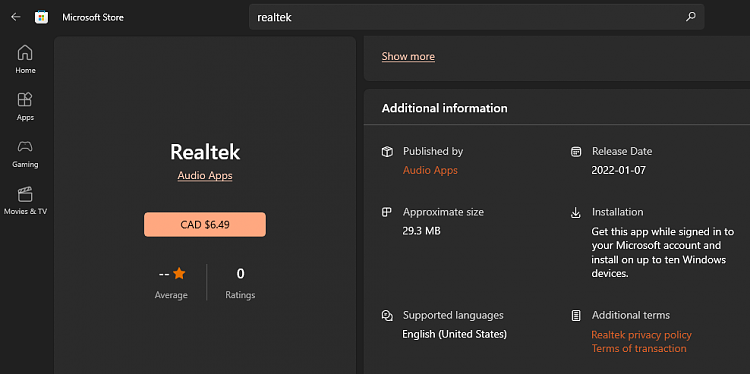Click the Approximate size icon

pyautogui.click(x=386, y=212)
